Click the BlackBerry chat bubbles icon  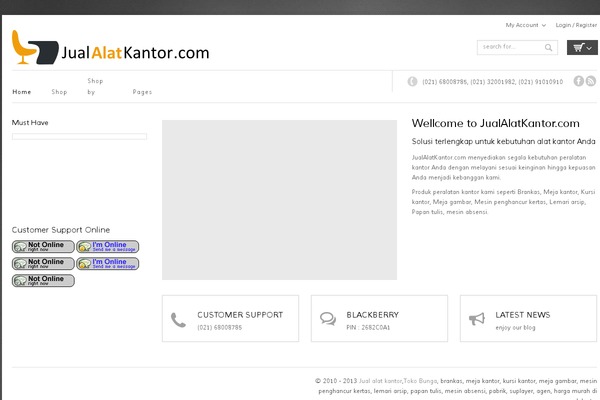click(328, 318)
